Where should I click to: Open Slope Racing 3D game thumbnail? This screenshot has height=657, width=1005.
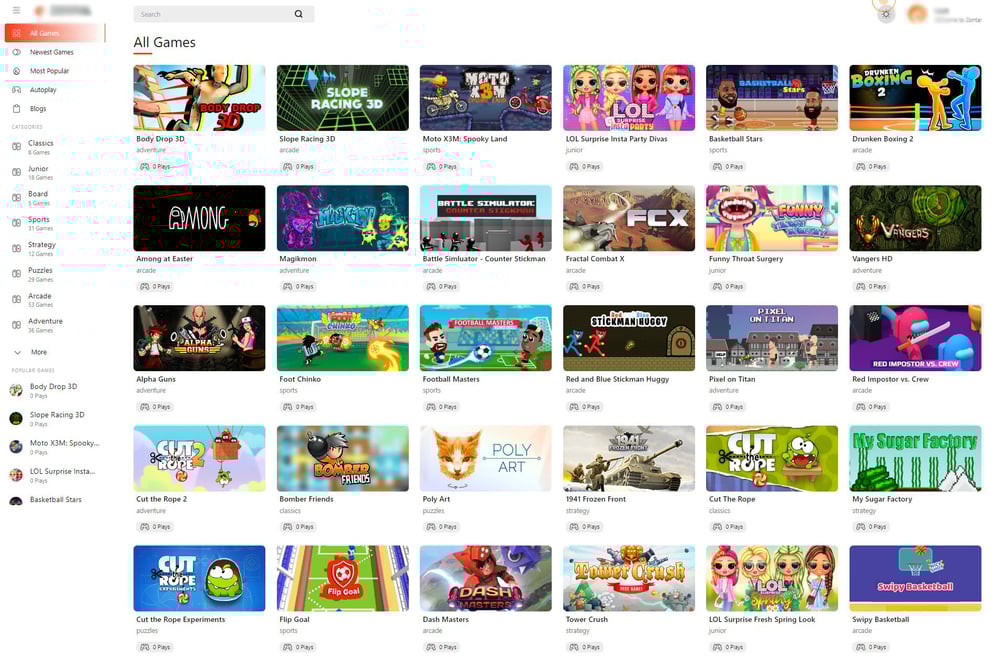(x=343, y=97)
